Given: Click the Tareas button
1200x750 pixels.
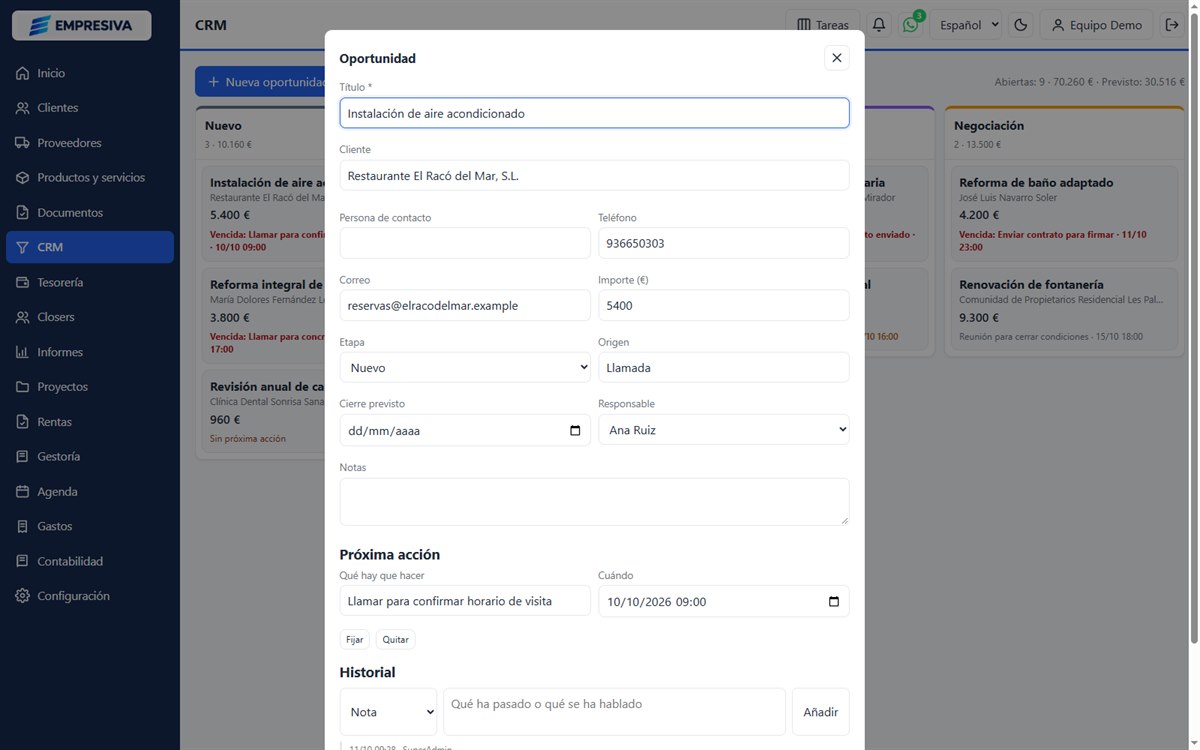Looking at the screenshot, I should tap(823, 25).
